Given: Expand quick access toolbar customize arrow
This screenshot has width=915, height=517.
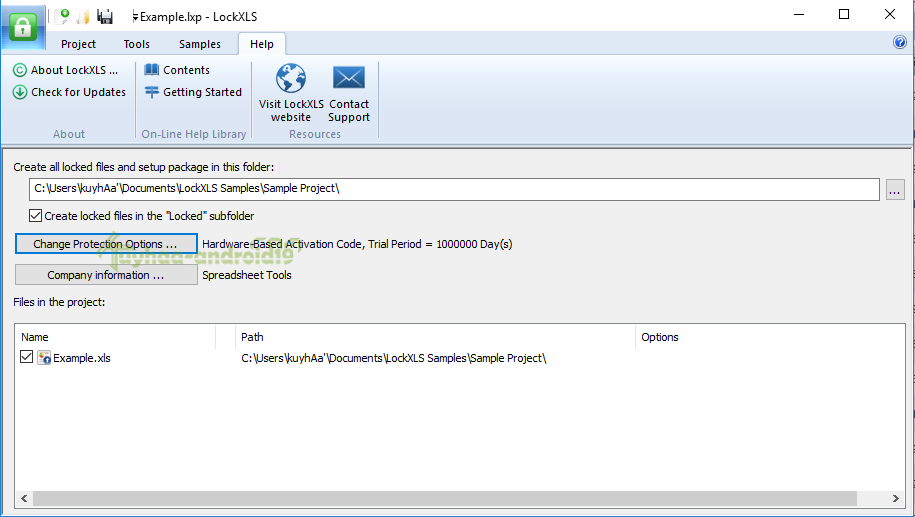Looking at the screenshot, I should [x=135, y=18].
